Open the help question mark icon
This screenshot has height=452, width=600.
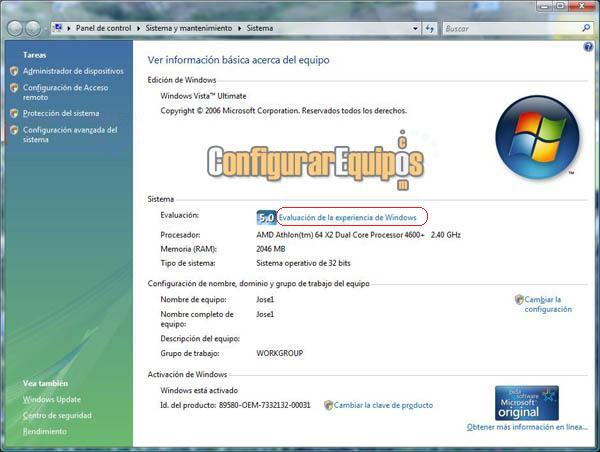pyautogui.click(x=588, y=47)
